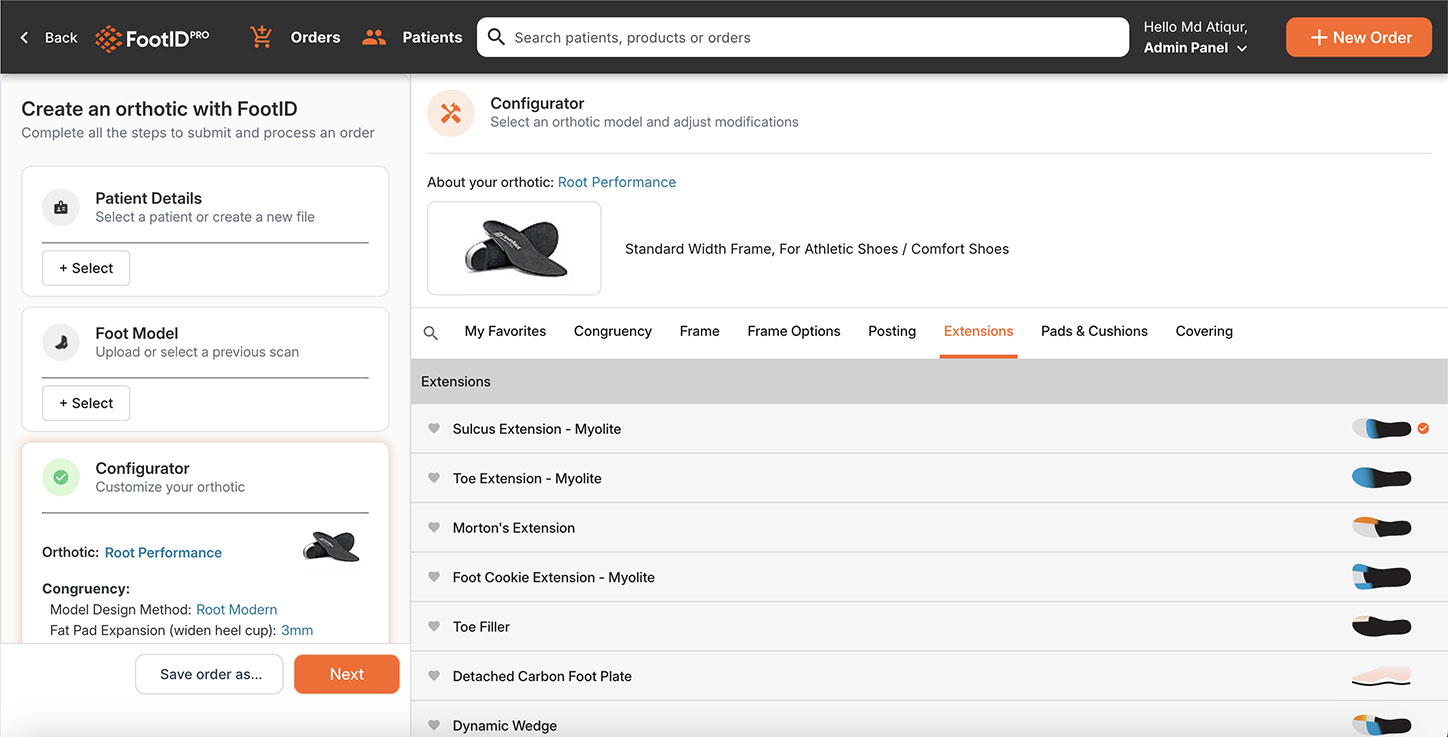The height and width of the screenshot is (737, 1448).
Task: Click Back text in header
Action: pyautogui.click(x=61, y=37)
